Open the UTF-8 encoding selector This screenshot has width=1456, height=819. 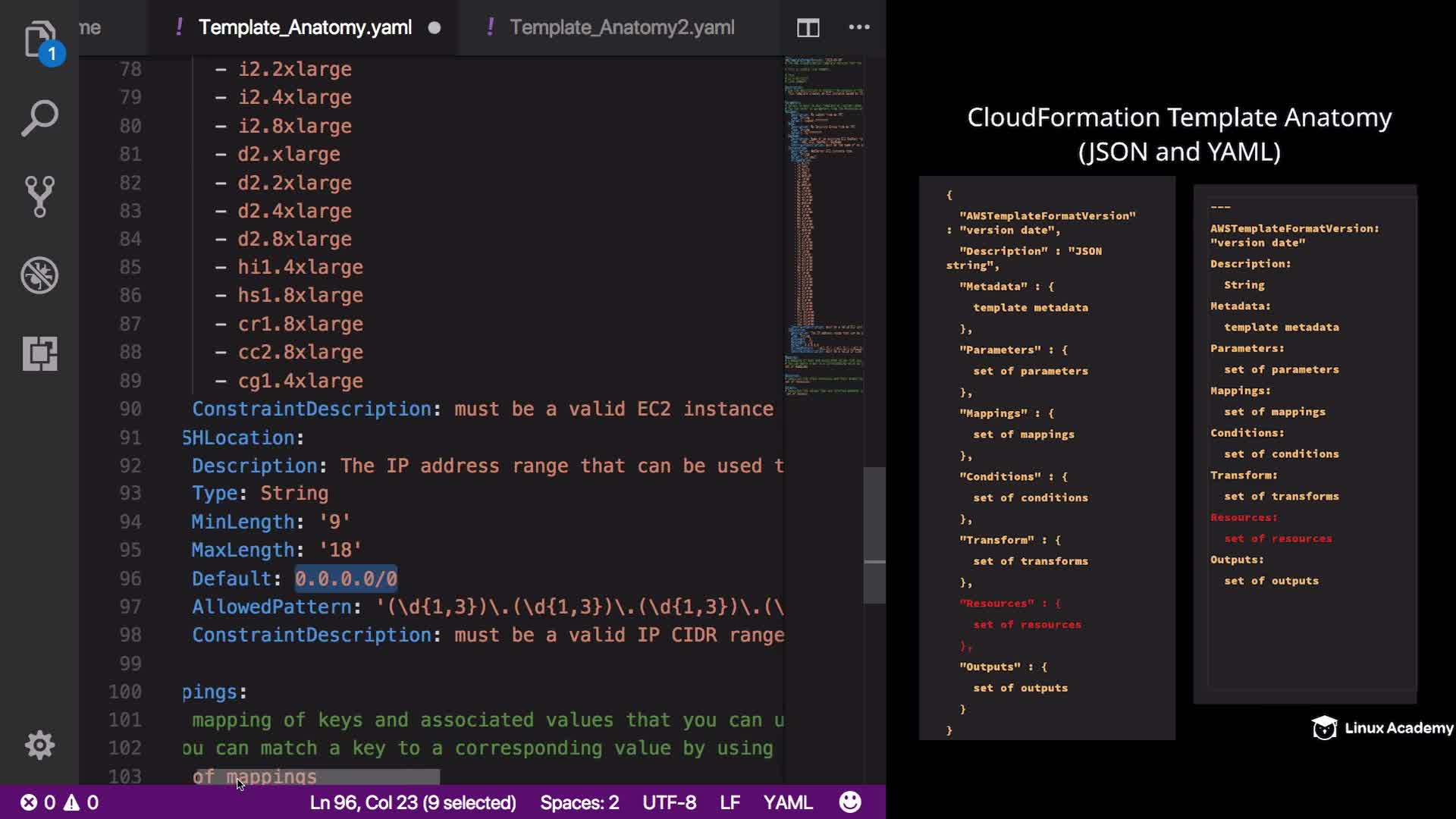(x=669, y=802)
